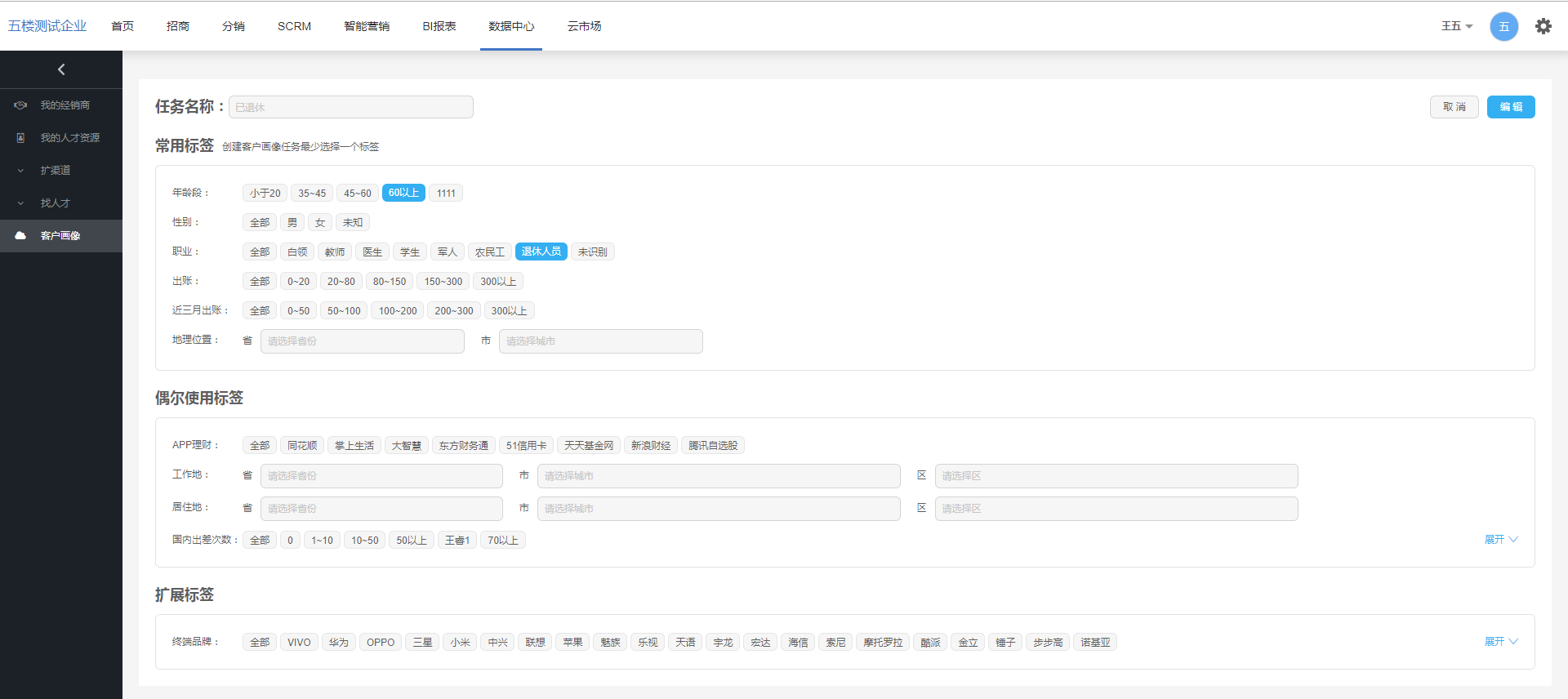Select the 华为 device brand tag
Viewport: 1568px width, 699px height.
coord(338,642)
